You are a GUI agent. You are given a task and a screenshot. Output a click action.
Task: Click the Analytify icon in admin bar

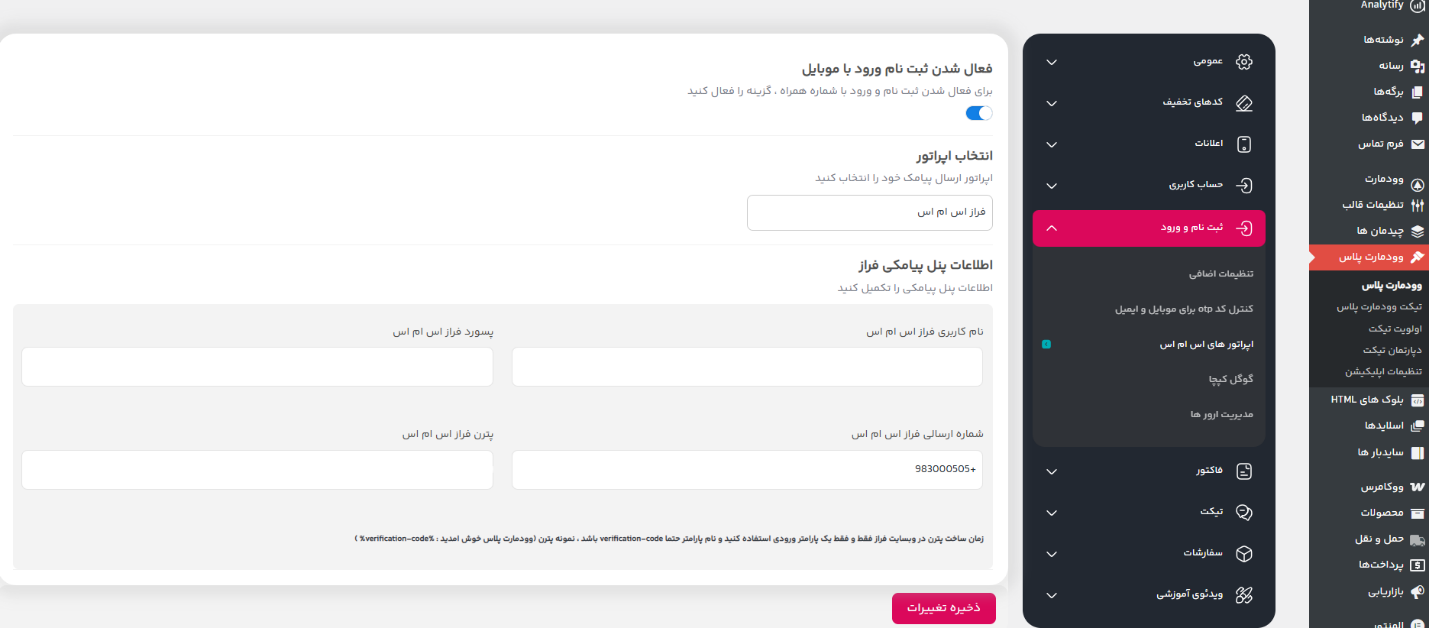pyautogui.click(x=1417, y=6)
